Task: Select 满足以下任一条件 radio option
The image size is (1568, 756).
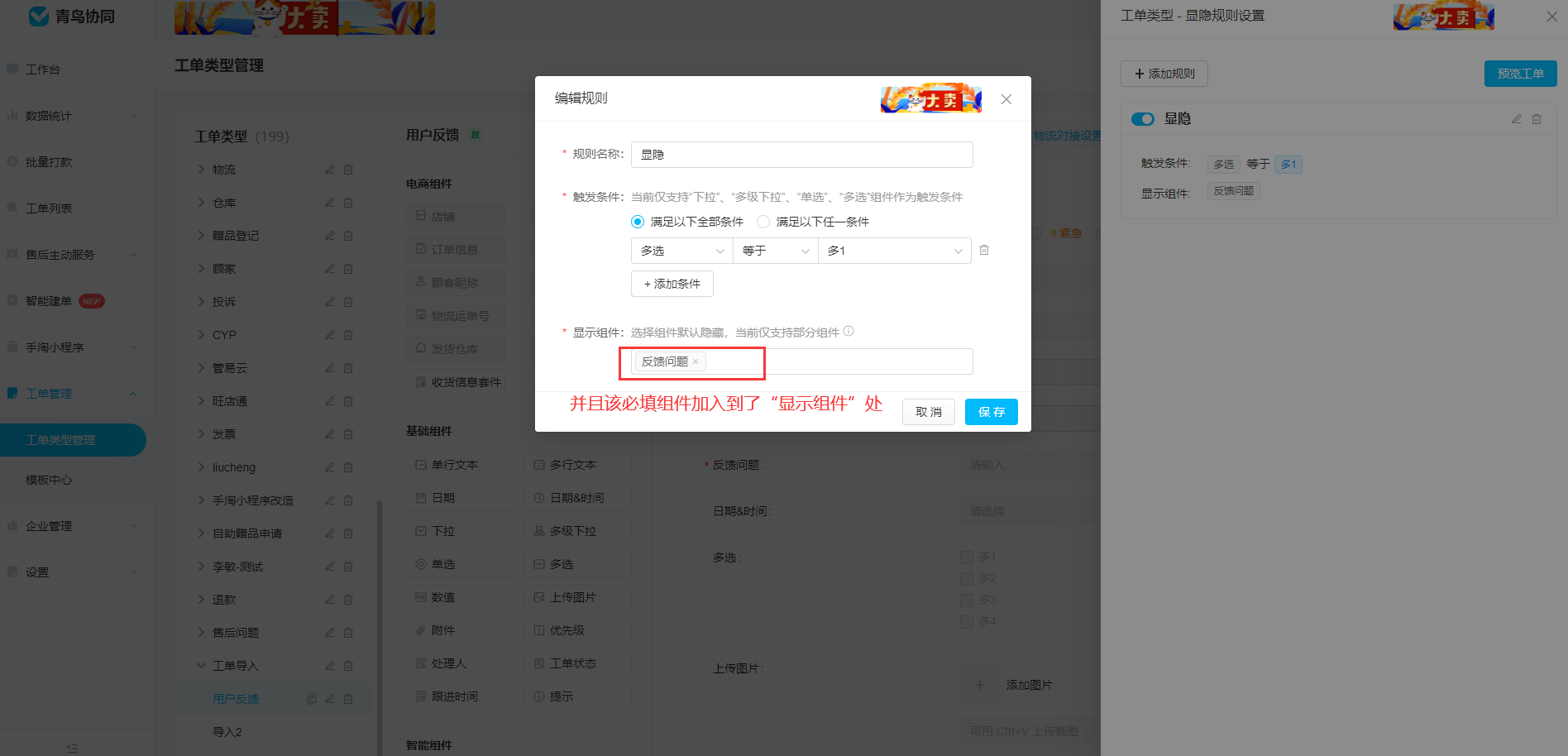Action: [763, 222]
